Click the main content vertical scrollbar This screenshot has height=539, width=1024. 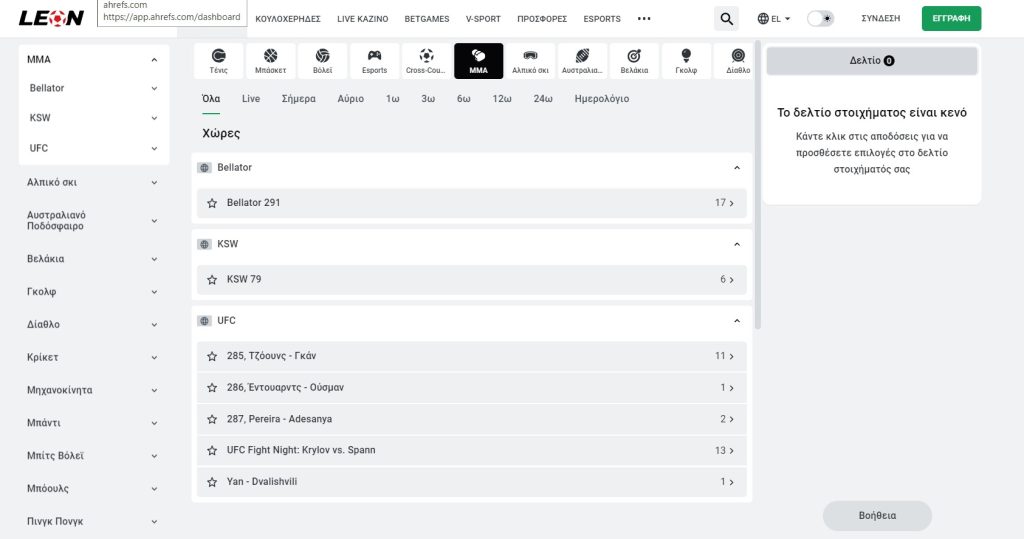pos(758,185)
